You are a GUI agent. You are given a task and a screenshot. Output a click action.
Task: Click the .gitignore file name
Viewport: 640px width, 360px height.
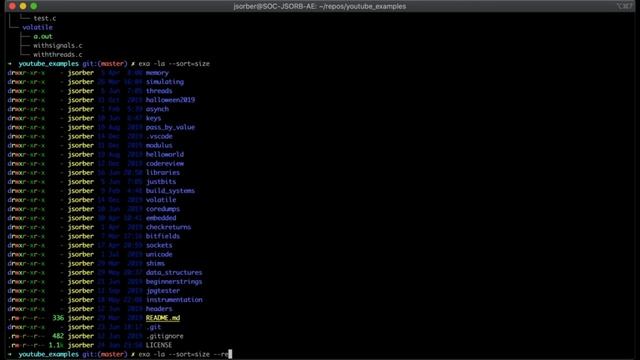tap(164, 336)
